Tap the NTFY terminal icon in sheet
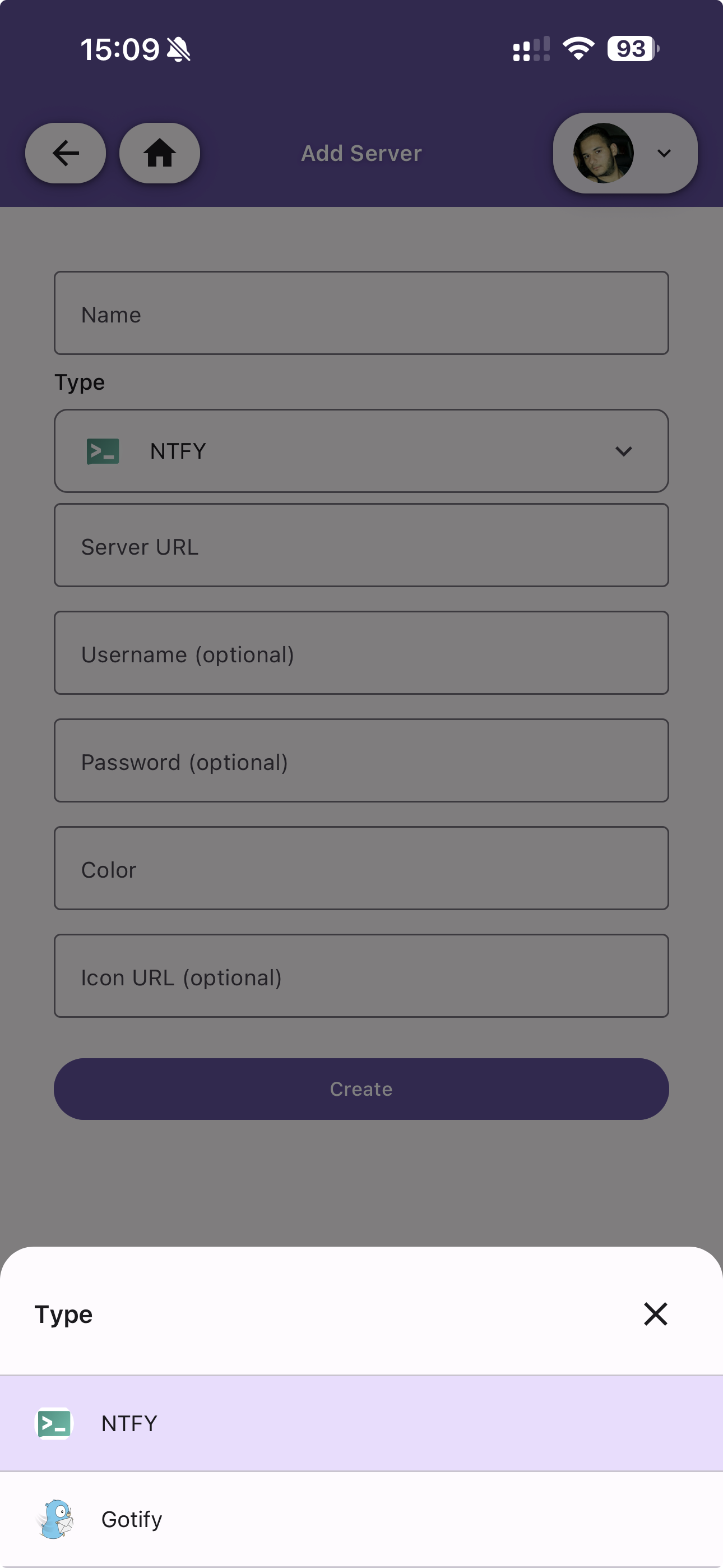 [x=54, y=1424]
